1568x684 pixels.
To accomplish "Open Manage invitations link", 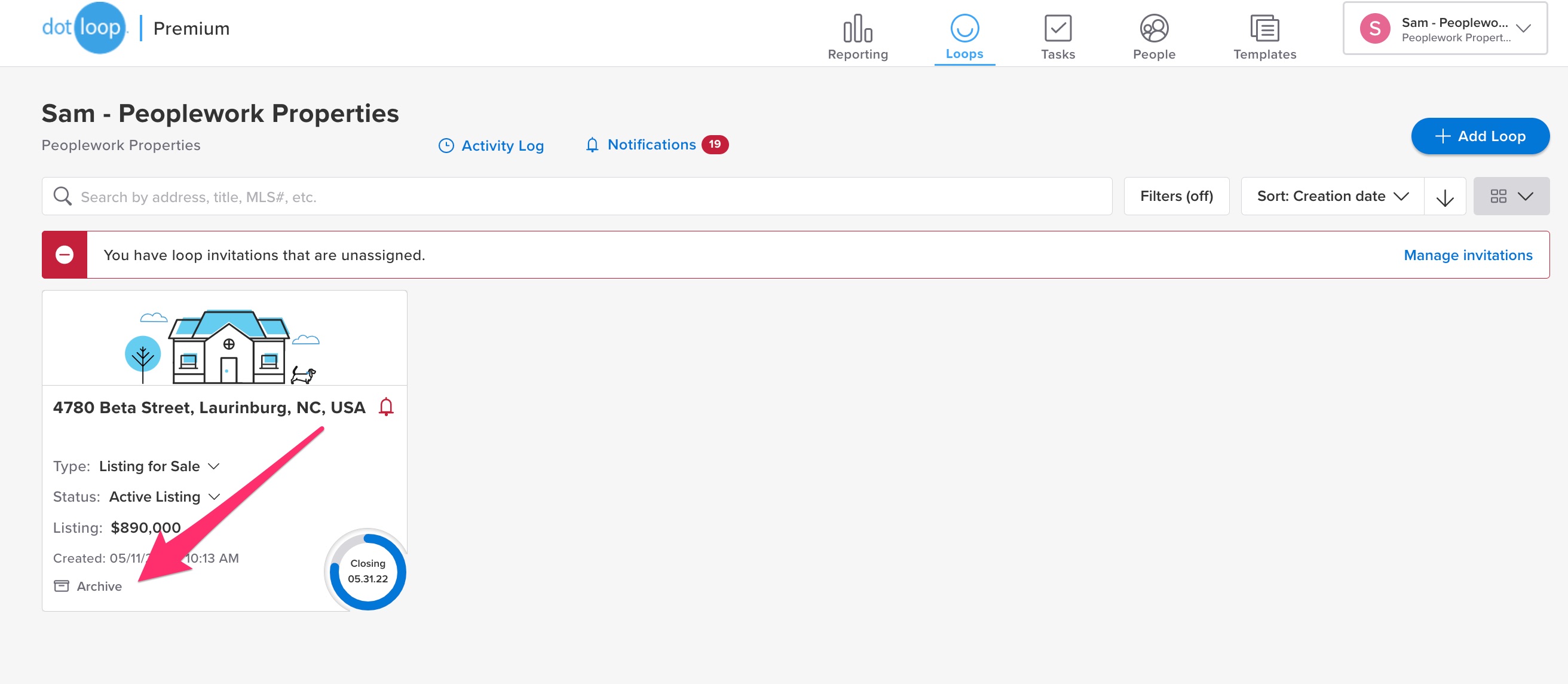I will 1468,255.
